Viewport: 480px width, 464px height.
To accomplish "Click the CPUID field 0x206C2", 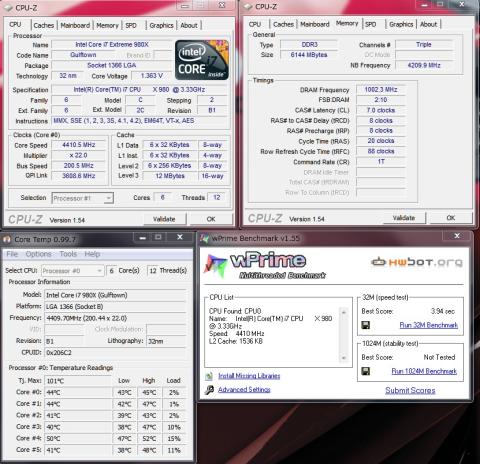I will (115, 353).
